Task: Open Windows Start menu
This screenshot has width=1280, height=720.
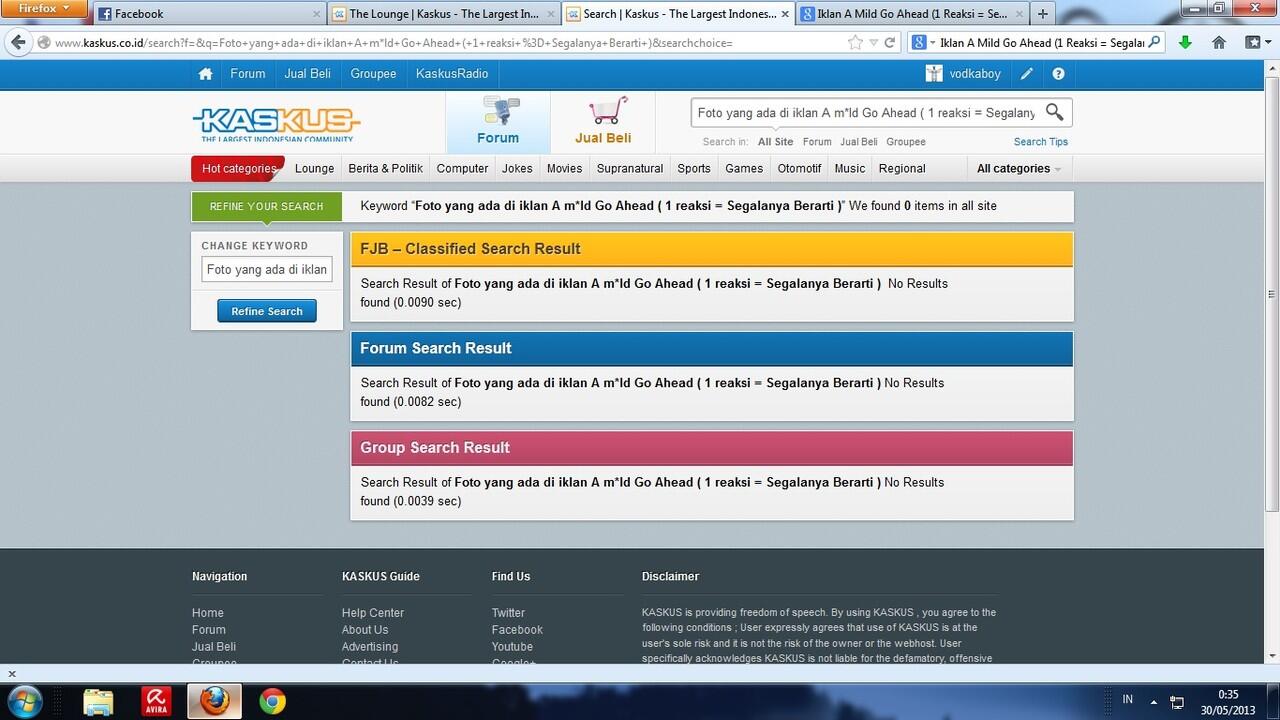Action: (24, 700)
